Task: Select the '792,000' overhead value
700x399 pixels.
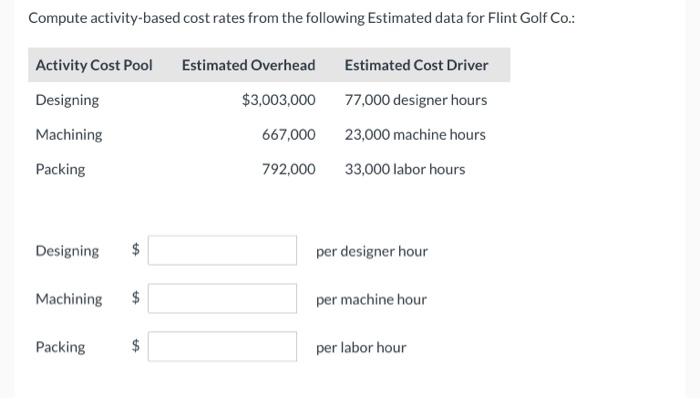Action: 288,170
